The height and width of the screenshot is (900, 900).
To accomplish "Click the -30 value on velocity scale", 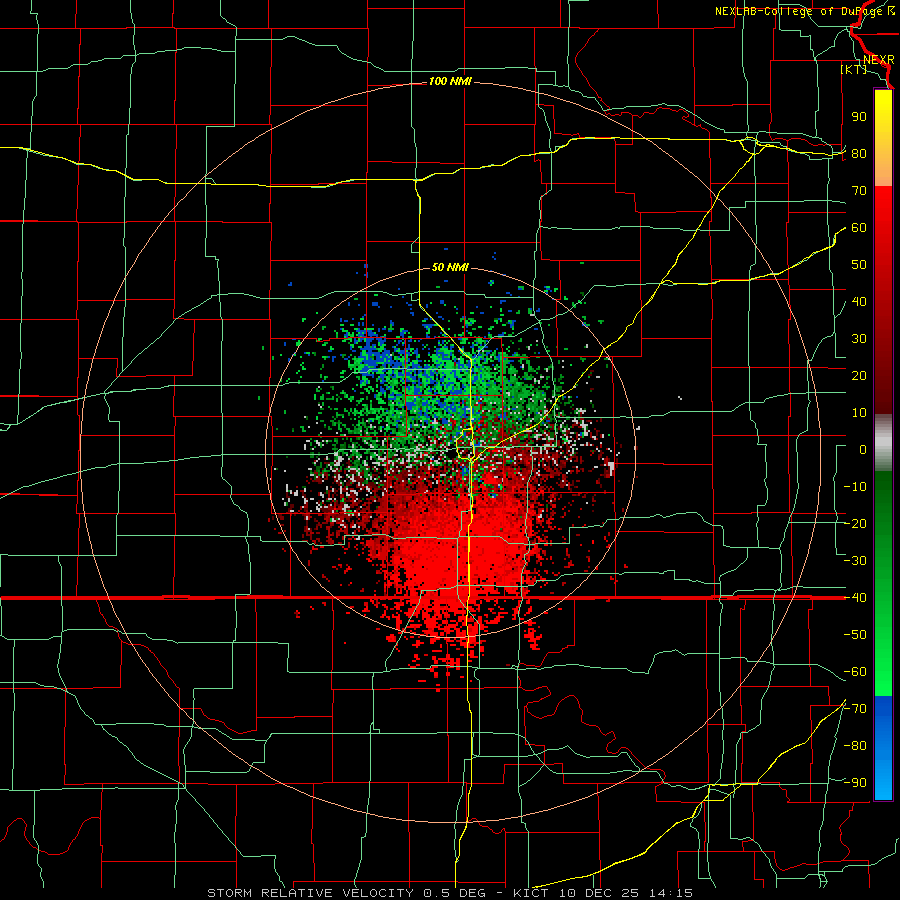I will pyautogui.click(x=855, y=561).
